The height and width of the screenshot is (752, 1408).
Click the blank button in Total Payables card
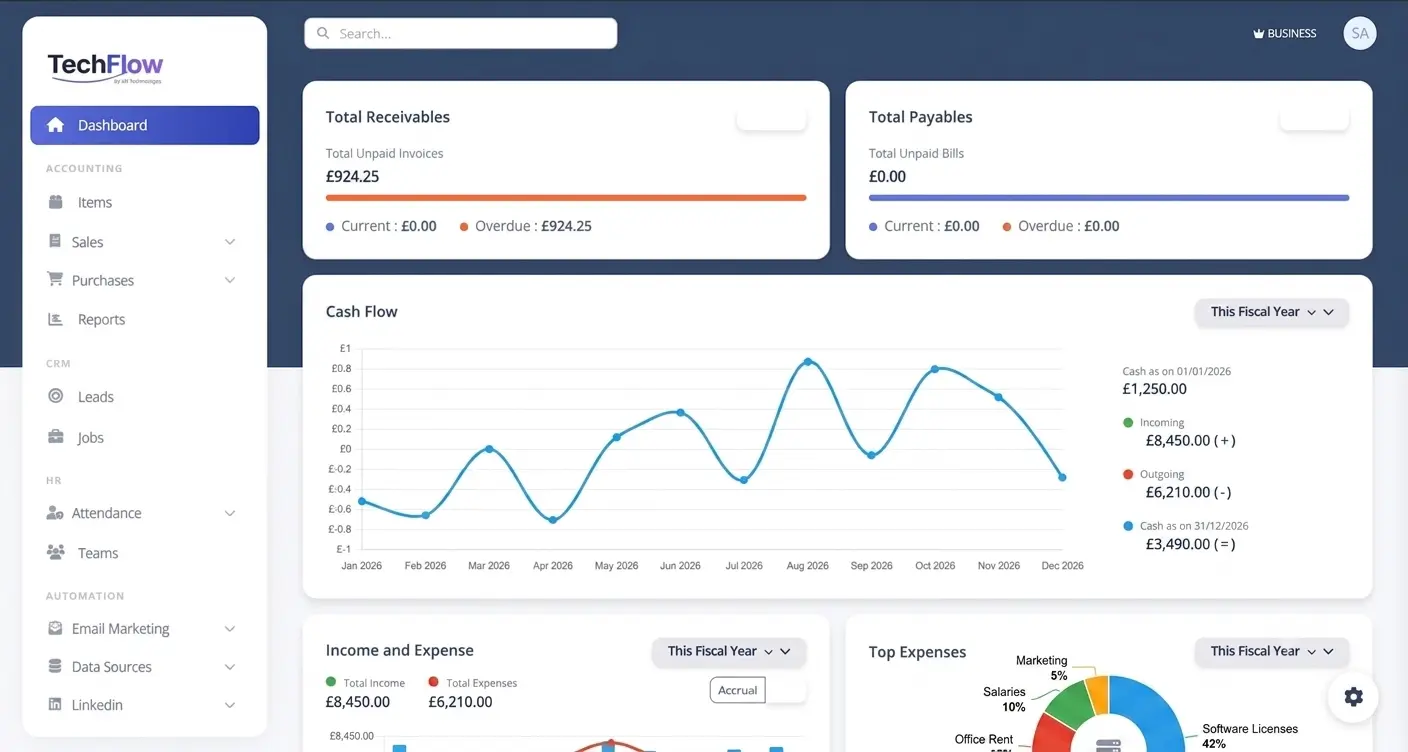(x=1315, y=118)
